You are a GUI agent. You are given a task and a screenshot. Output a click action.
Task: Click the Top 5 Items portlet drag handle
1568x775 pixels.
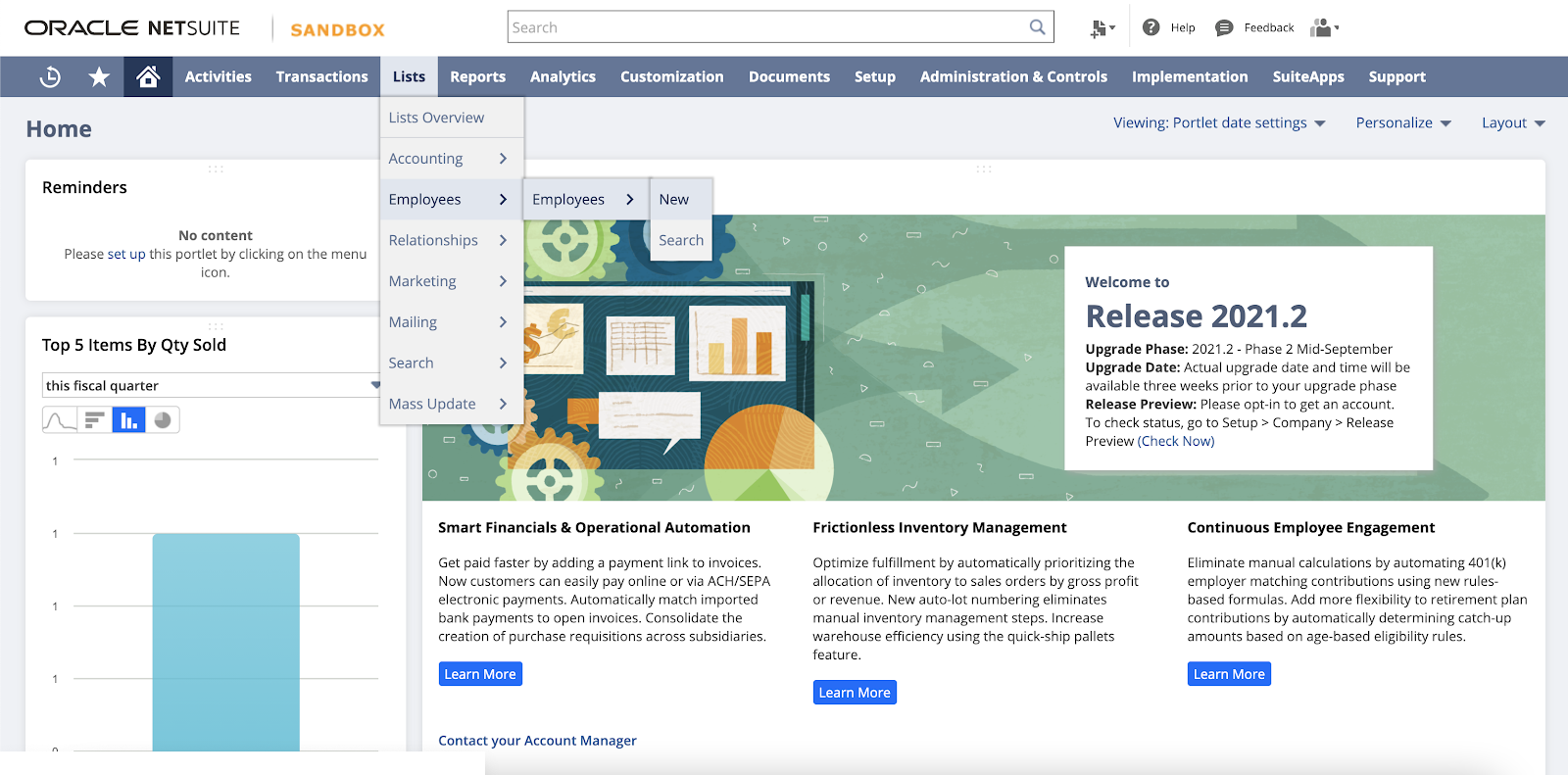coord(216,325)
